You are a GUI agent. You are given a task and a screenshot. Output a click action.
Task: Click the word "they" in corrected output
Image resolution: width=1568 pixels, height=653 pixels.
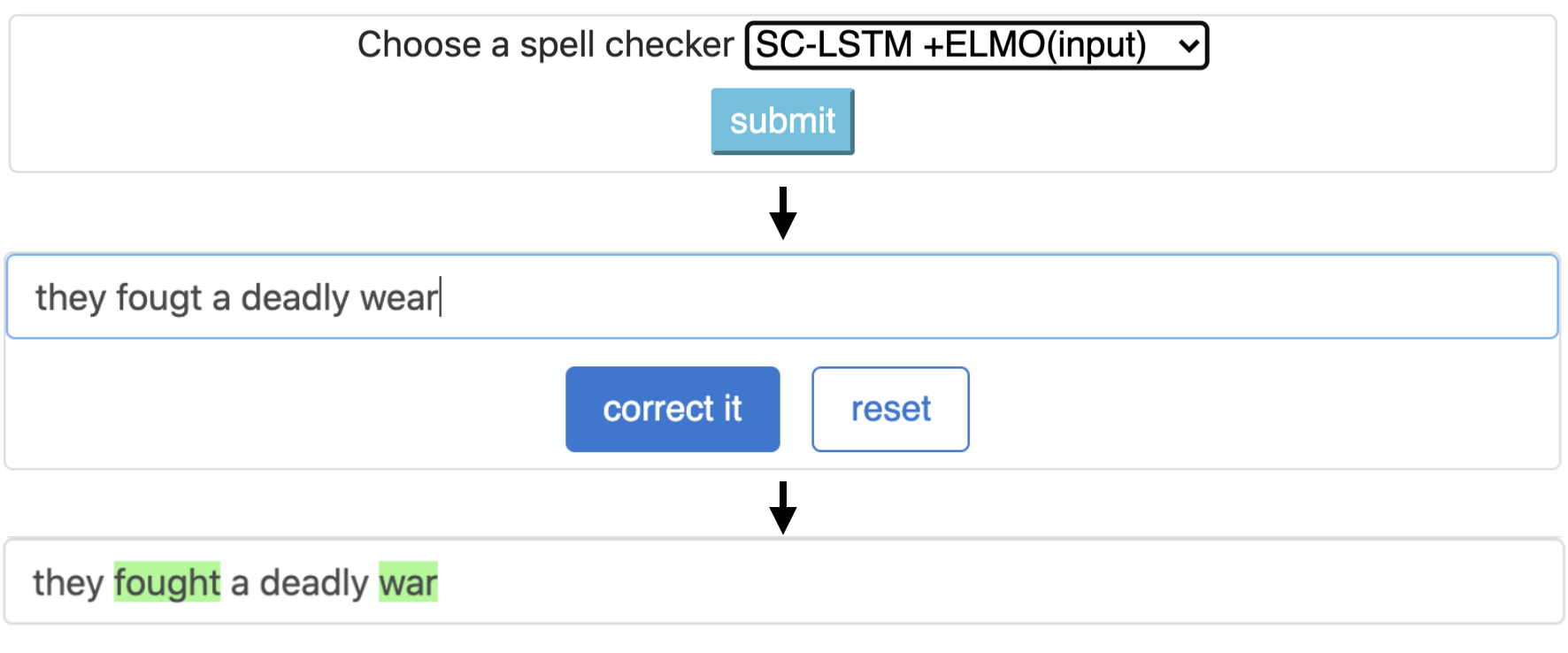point(68,582)
